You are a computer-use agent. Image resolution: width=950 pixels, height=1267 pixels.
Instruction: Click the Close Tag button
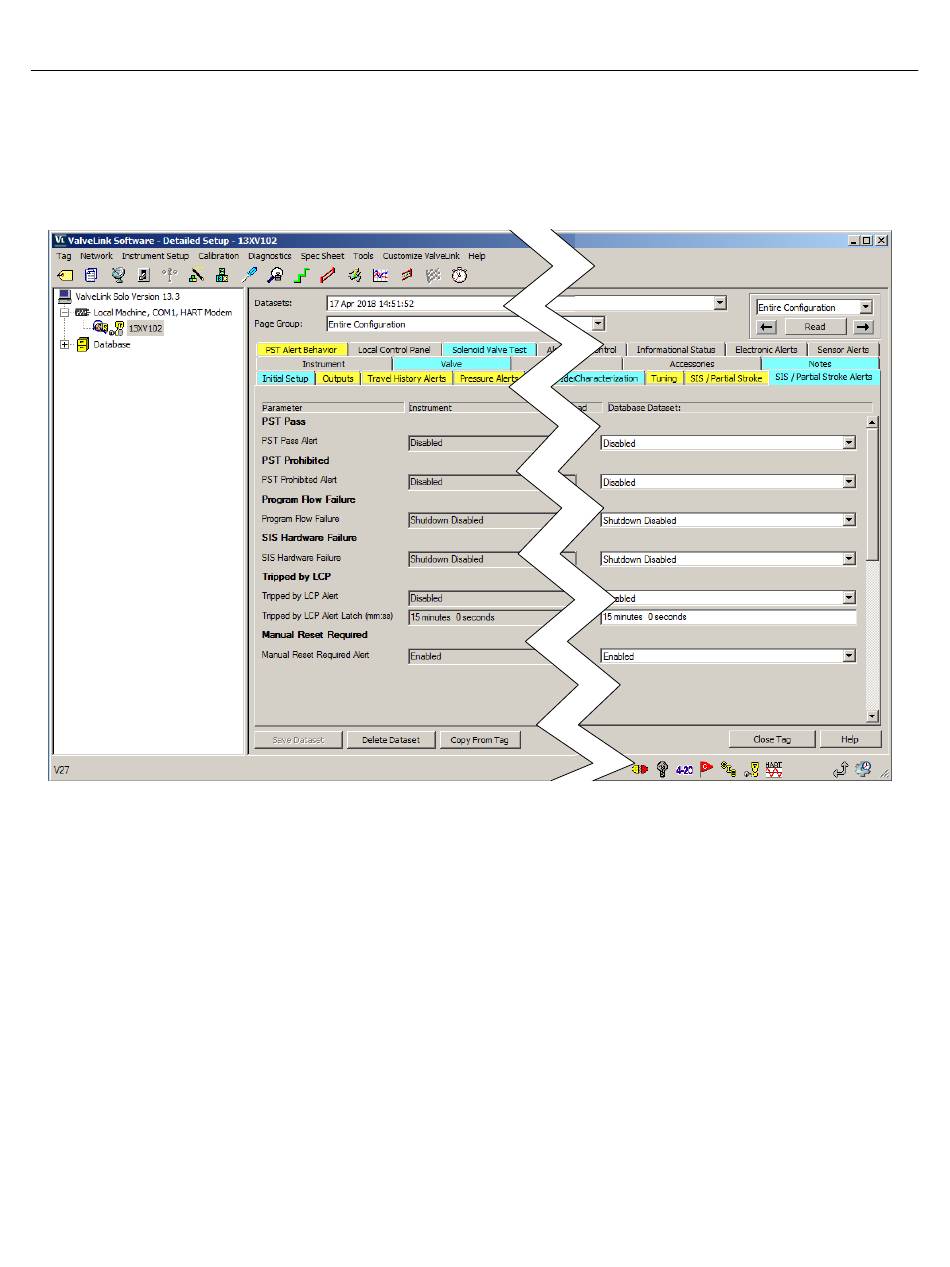pyautogui.click(x=772, y=740)
